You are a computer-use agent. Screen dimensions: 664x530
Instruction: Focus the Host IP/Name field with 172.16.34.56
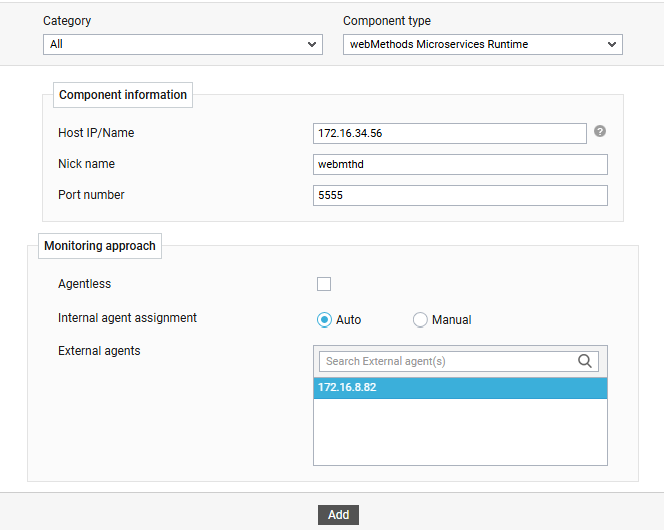(x=449, y=133)
